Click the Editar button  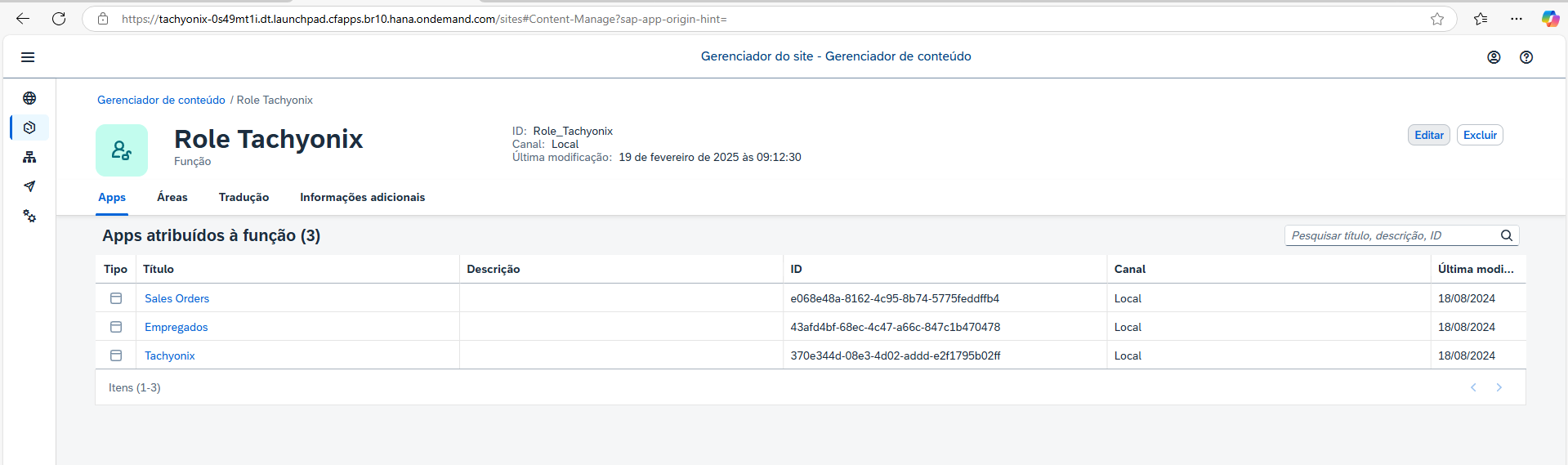tap(1429, 135)
